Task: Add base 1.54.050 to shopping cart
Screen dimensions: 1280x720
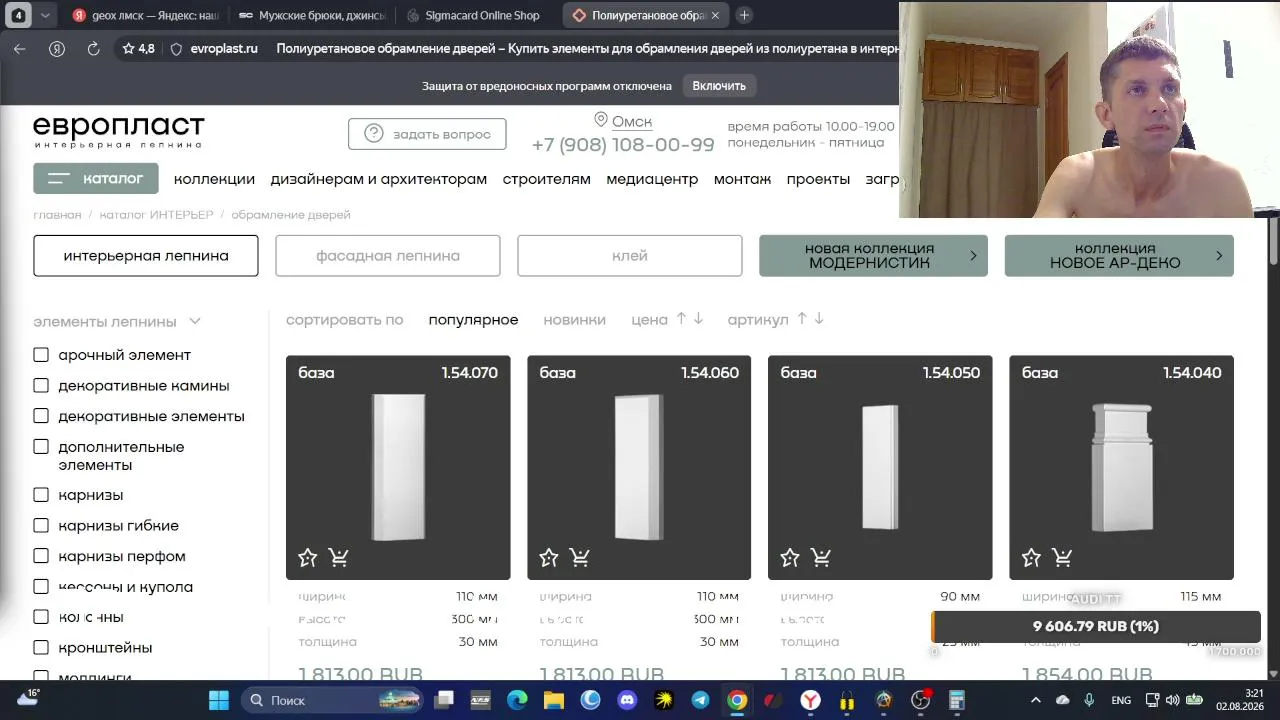Action: click(821, 558)
